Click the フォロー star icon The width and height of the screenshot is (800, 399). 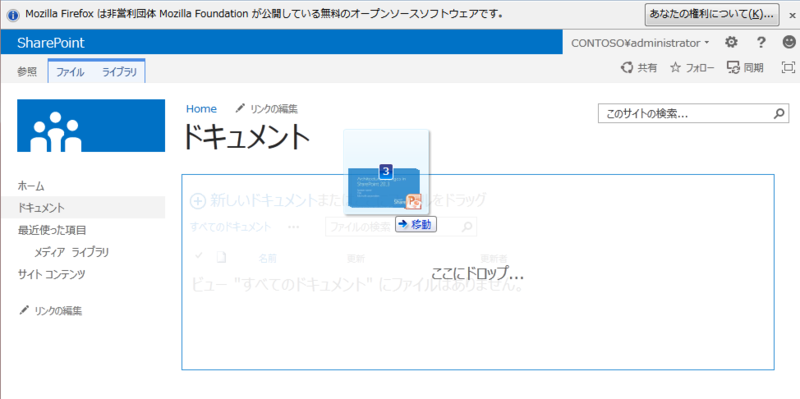(676, 67)
